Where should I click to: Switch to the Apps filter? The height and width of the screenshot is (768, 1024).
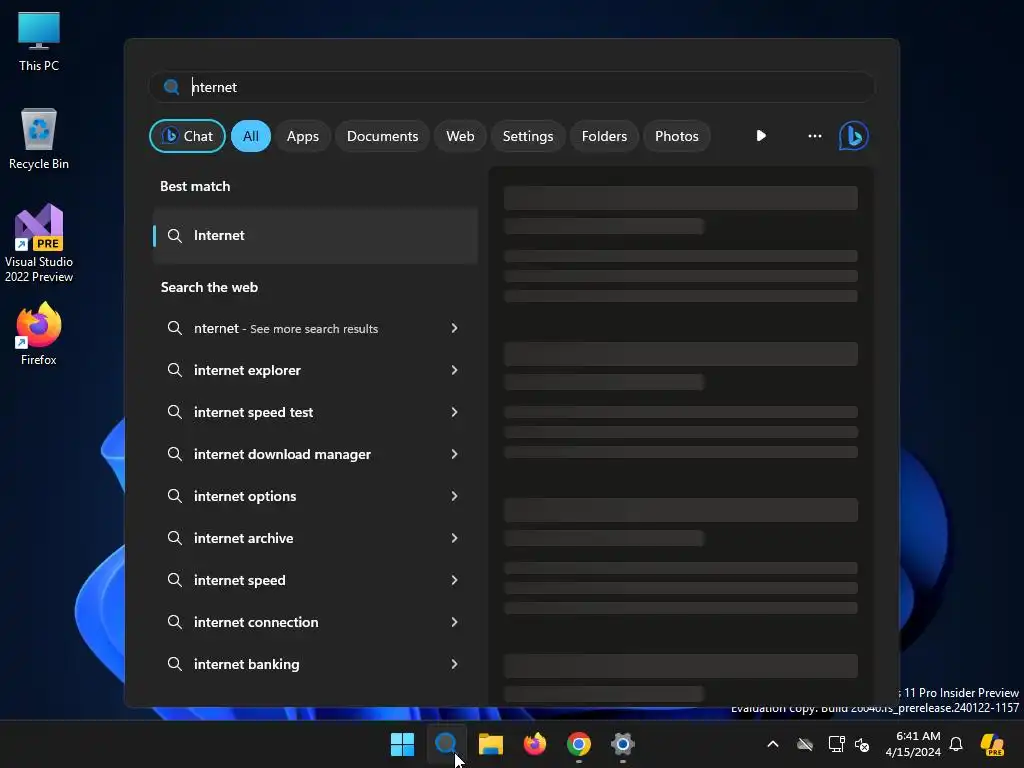point(302,136)
